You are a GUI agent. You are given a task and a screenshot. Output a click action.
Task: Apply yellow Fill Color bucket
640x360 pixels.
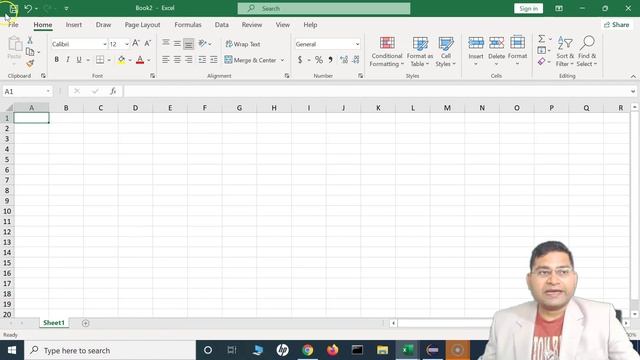tap(121, 60)
